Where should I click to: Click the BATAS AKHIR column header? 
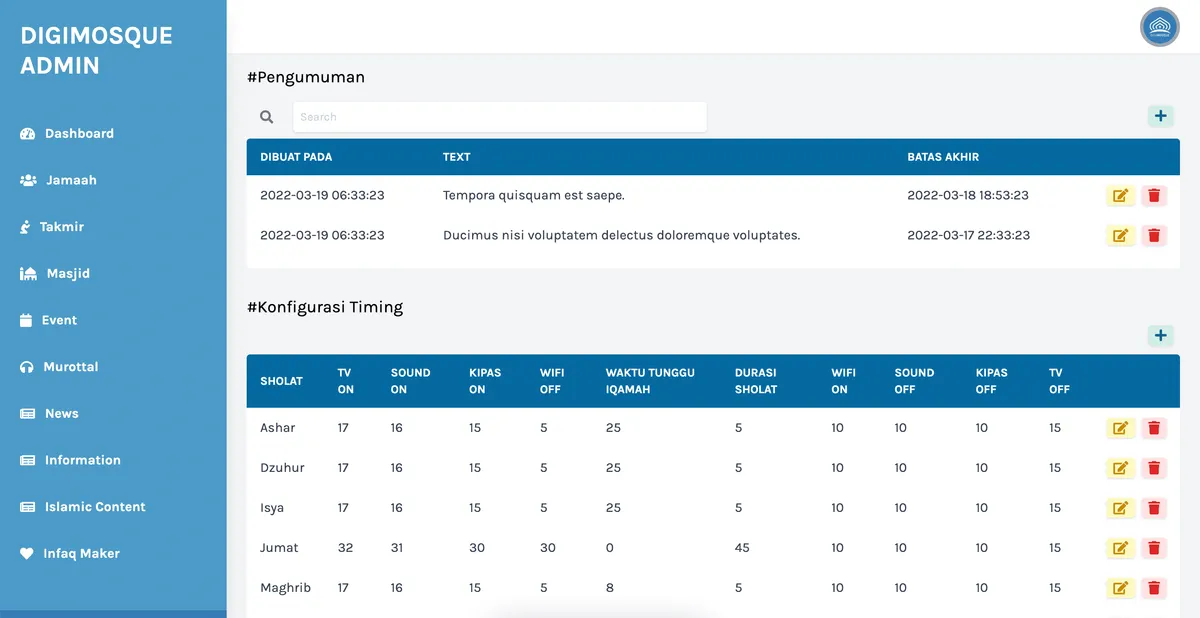(943, 157)
